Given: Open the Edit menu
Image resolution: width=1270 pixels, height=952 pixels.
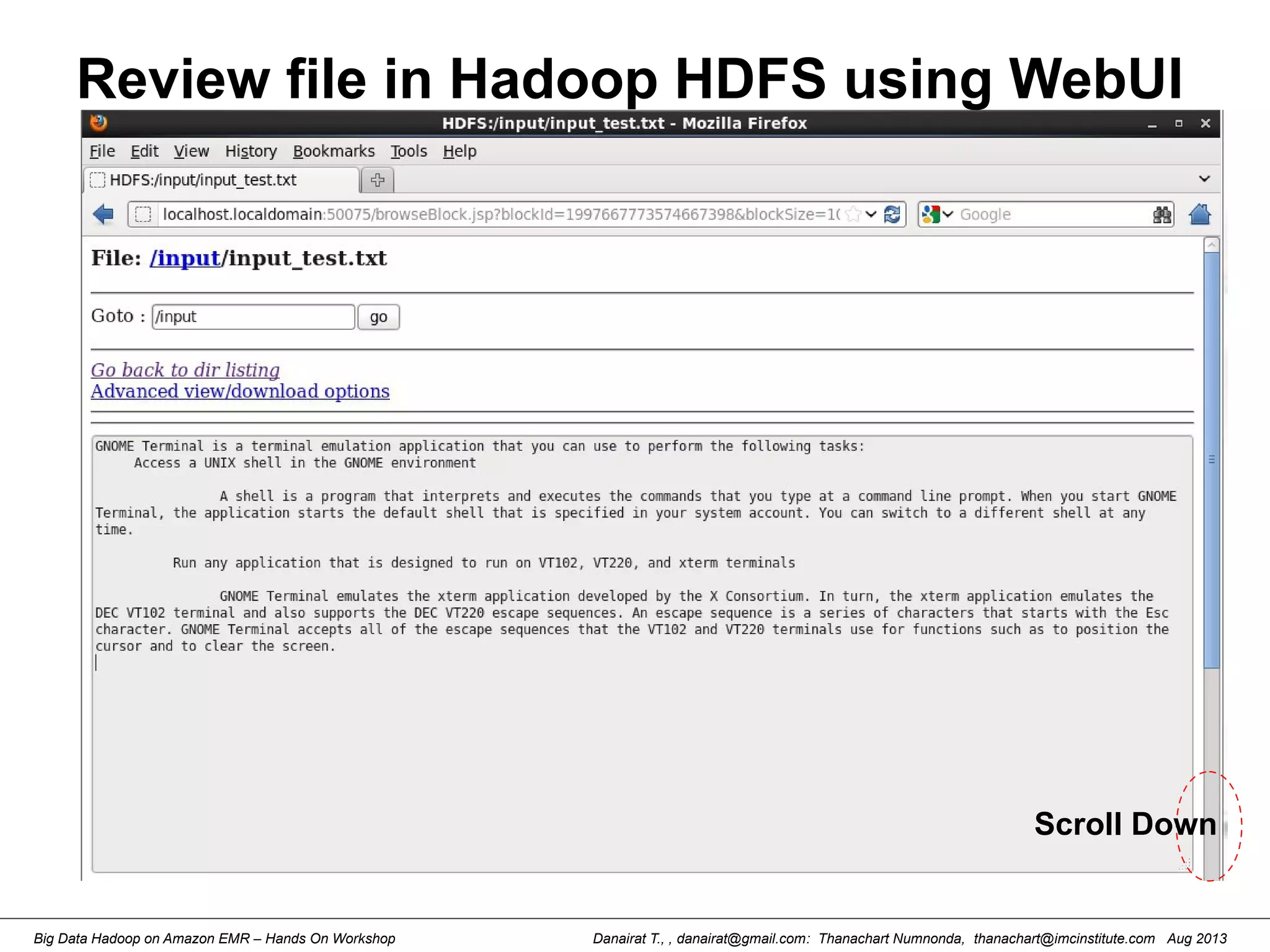Looking at the screenshot, I should coord(144,151).
